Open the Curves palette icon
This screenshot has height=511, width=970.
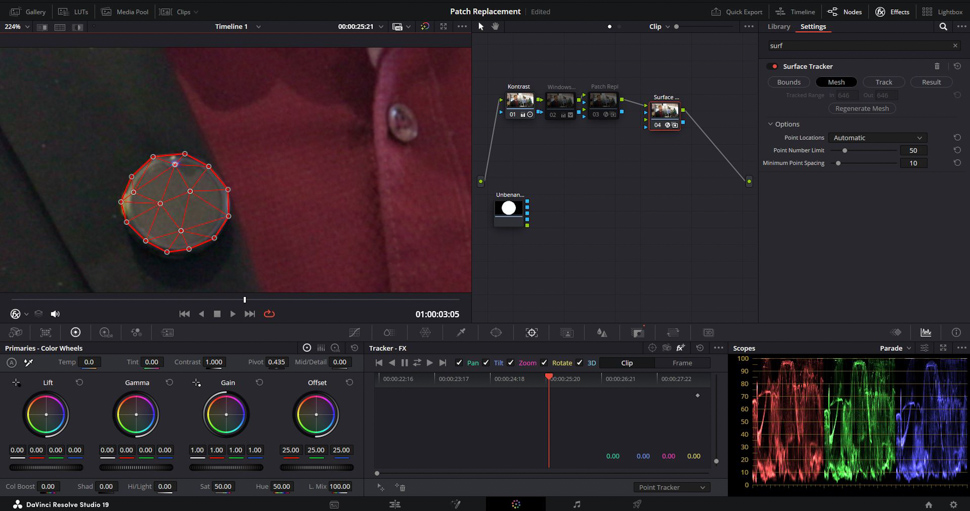[354, 332]
